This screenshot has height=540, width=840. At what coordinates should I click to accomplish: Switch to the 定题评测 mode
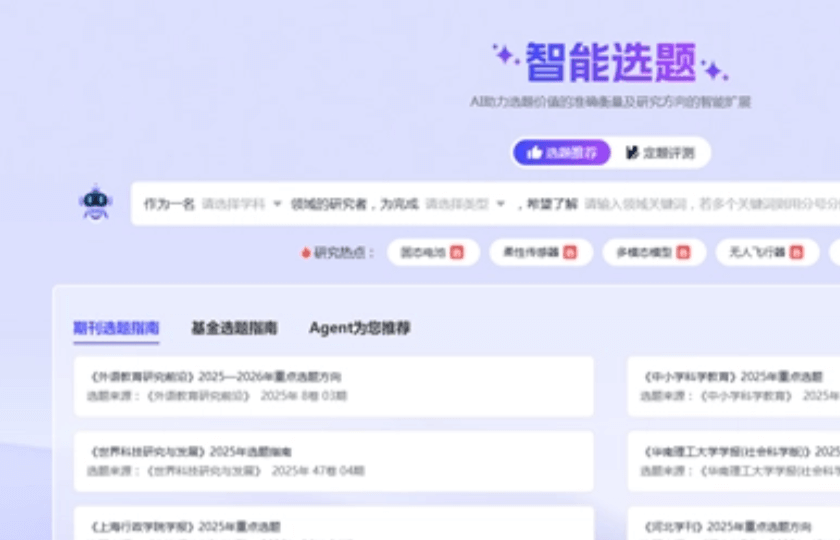click(x=660, y=153)
